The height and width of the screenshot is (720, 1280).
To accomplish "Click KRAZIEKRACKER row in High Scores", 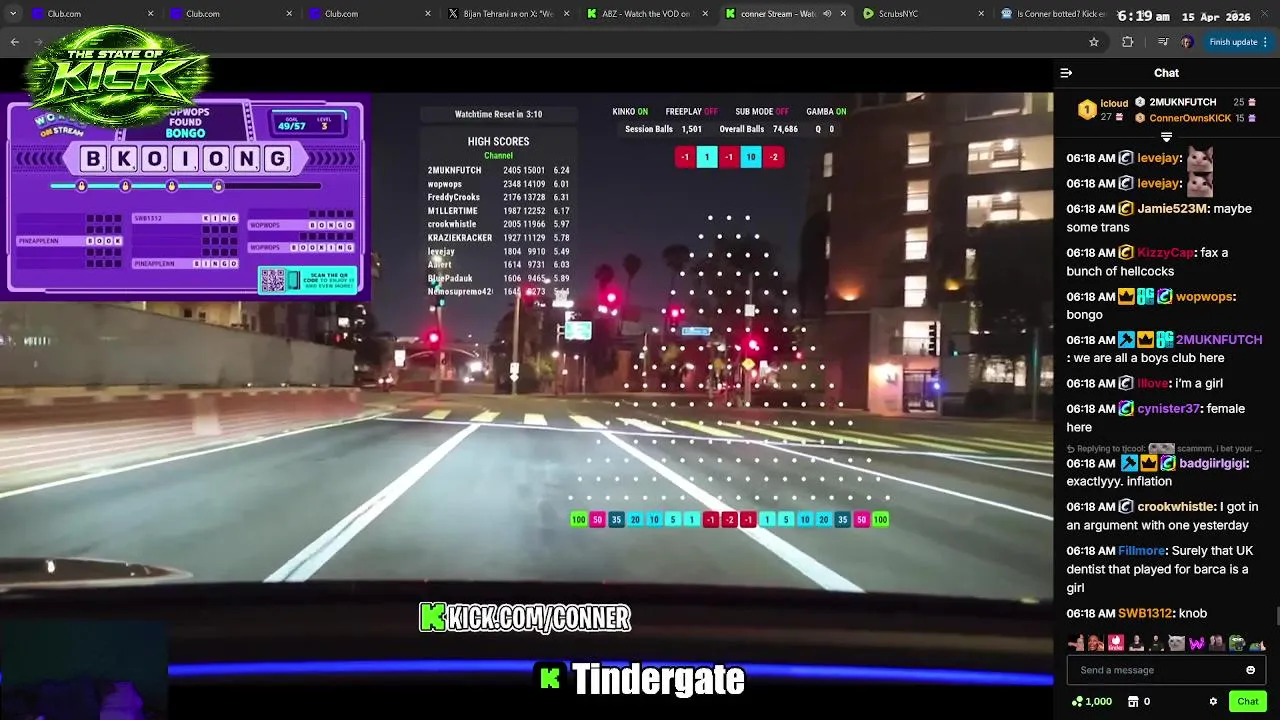I will click(x=498, y=238).
